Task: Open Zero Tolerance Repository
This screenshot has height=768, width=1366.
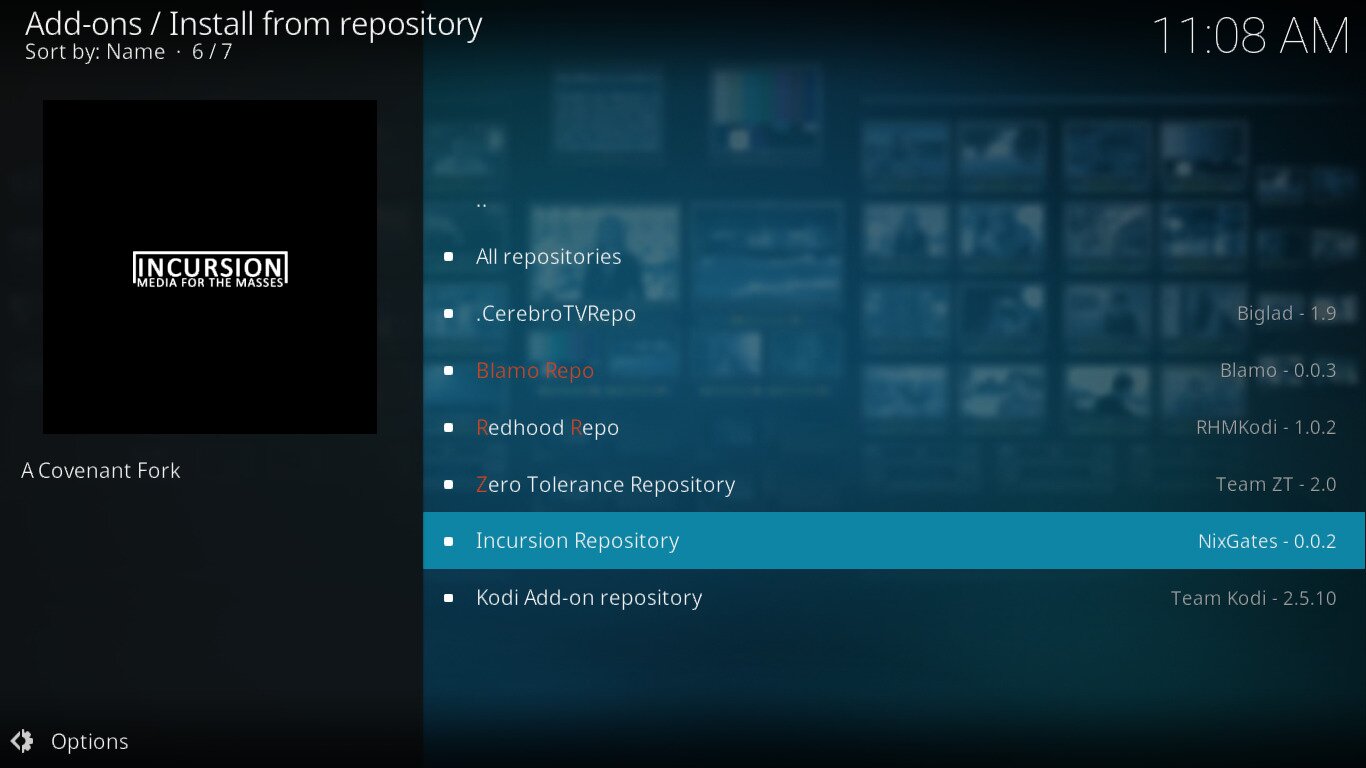Action: (x=894, y=484)
